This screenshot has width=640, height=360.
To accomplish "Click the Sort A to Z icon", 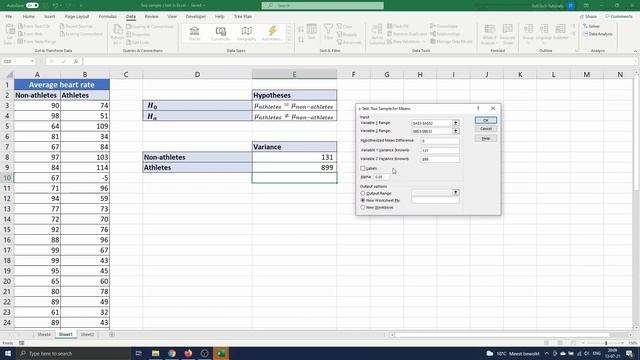I will tap(301, 29).
